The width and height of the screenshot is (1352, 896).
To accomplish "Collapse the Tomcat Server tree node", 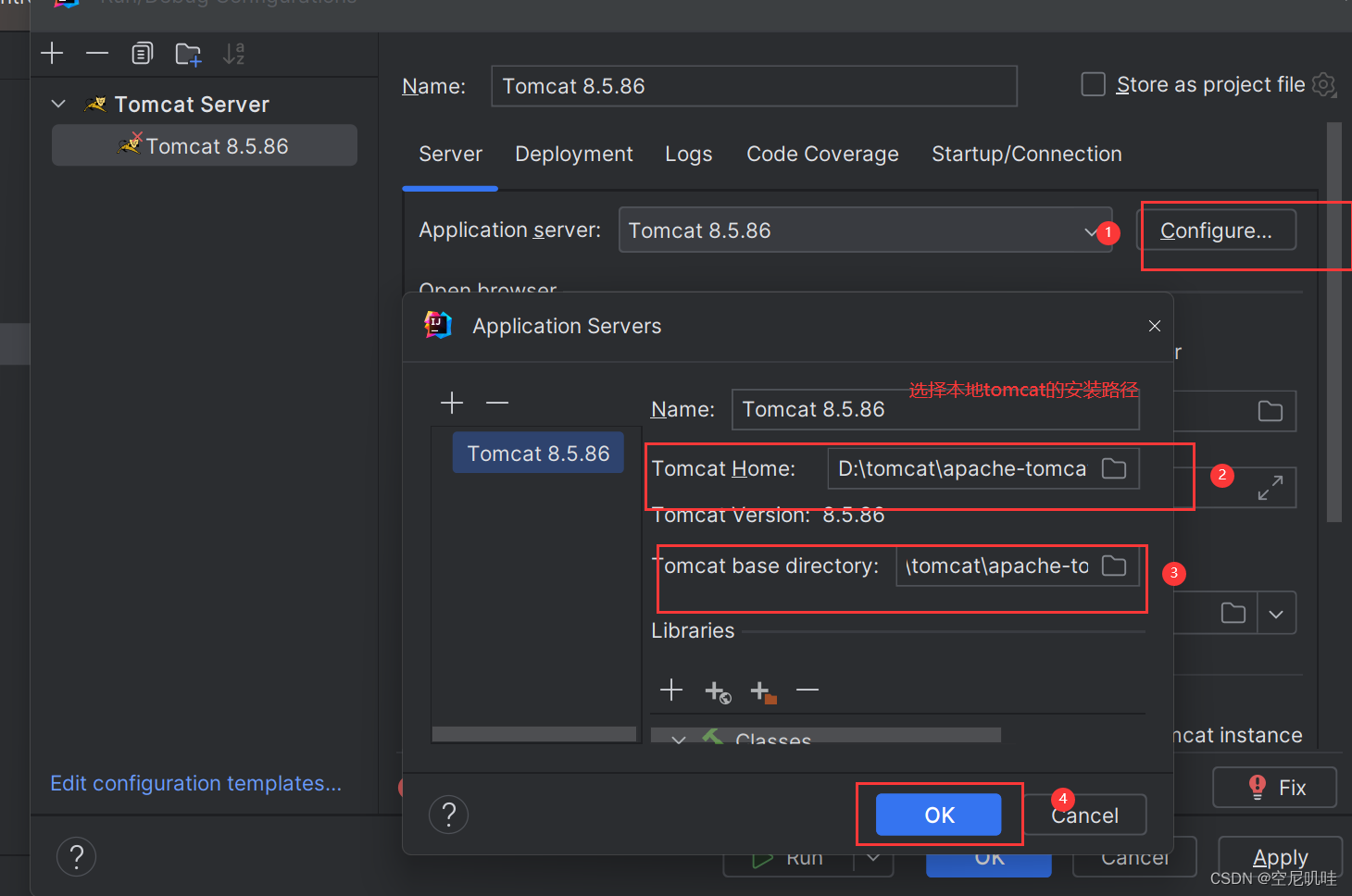I will point(57,104).
